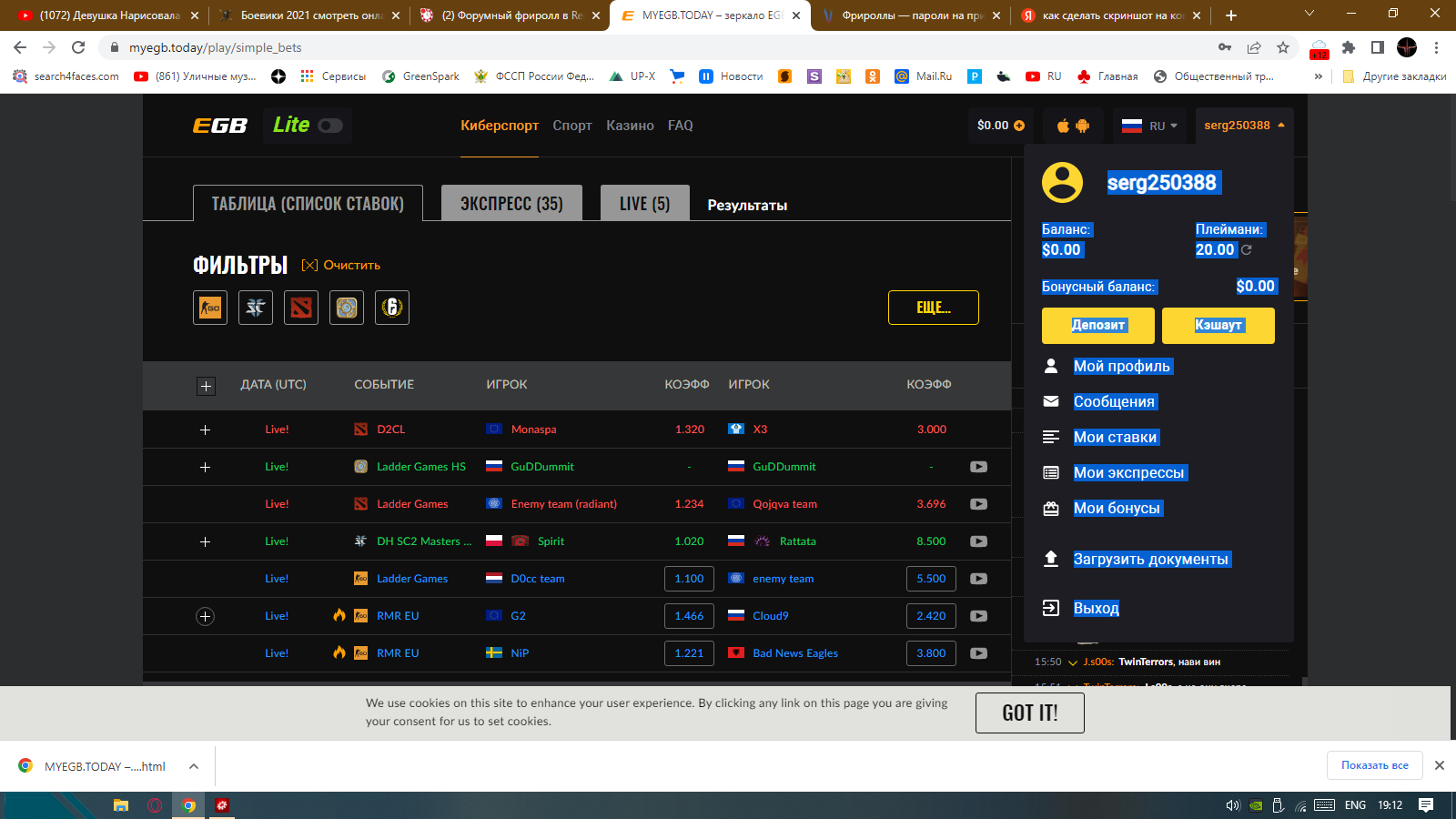The image size is (1456, 819).
Task: Click Показать все in the downloads bar
Action: pos(1374,765)
